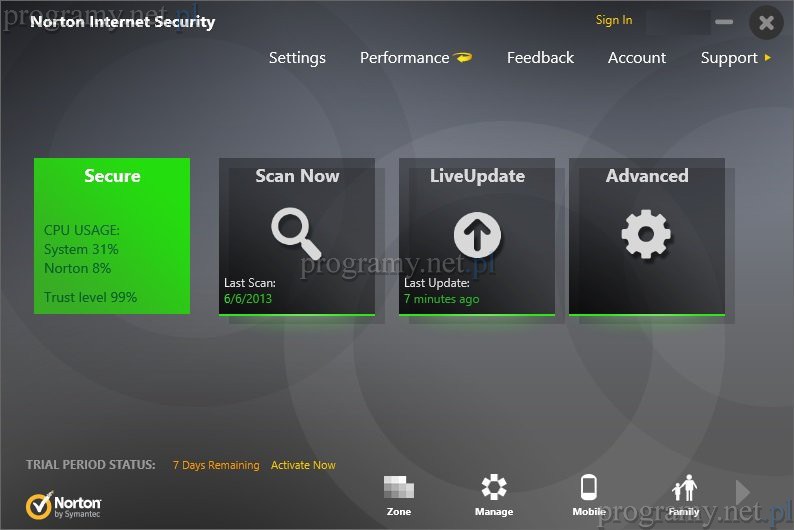The width and height of the screenshot is (794, 530).
Task: Click the LiveUpdate up-arrow icon
Action: [477, 235]
